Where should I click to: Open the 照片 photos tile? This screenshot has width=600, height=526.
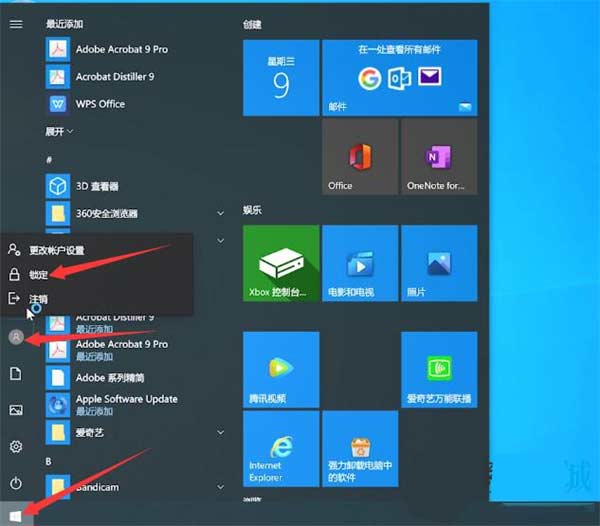(439, 263)
